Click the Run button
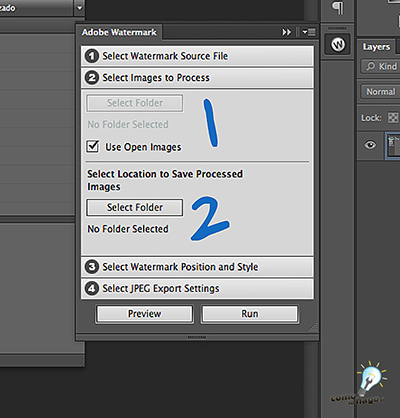Image resolution: width=400 pixels, height=418 pixels. 250,314
